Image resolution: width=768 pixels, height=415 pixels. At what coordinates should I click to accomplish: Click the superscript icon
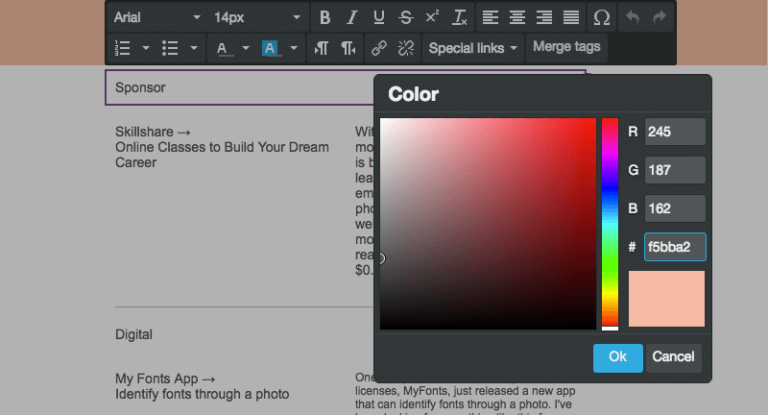tap(432, 18)
